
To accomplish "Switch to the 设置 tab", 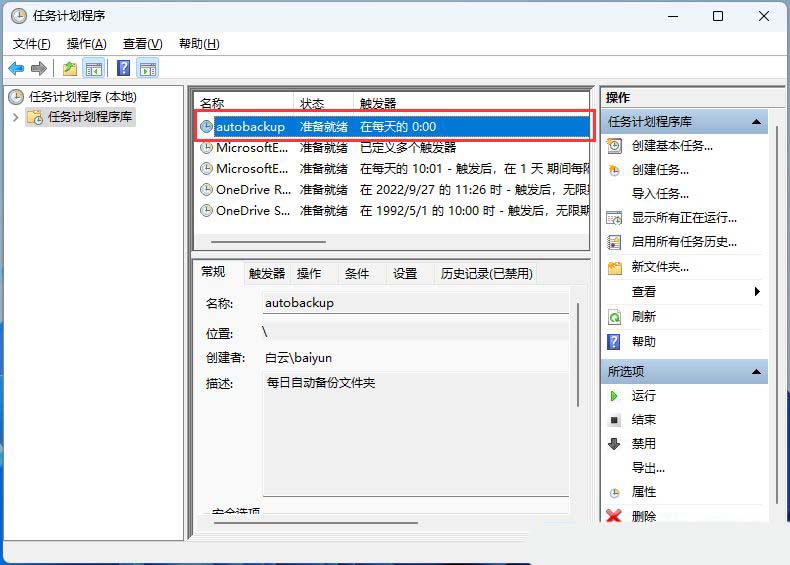I will point(405,274).
